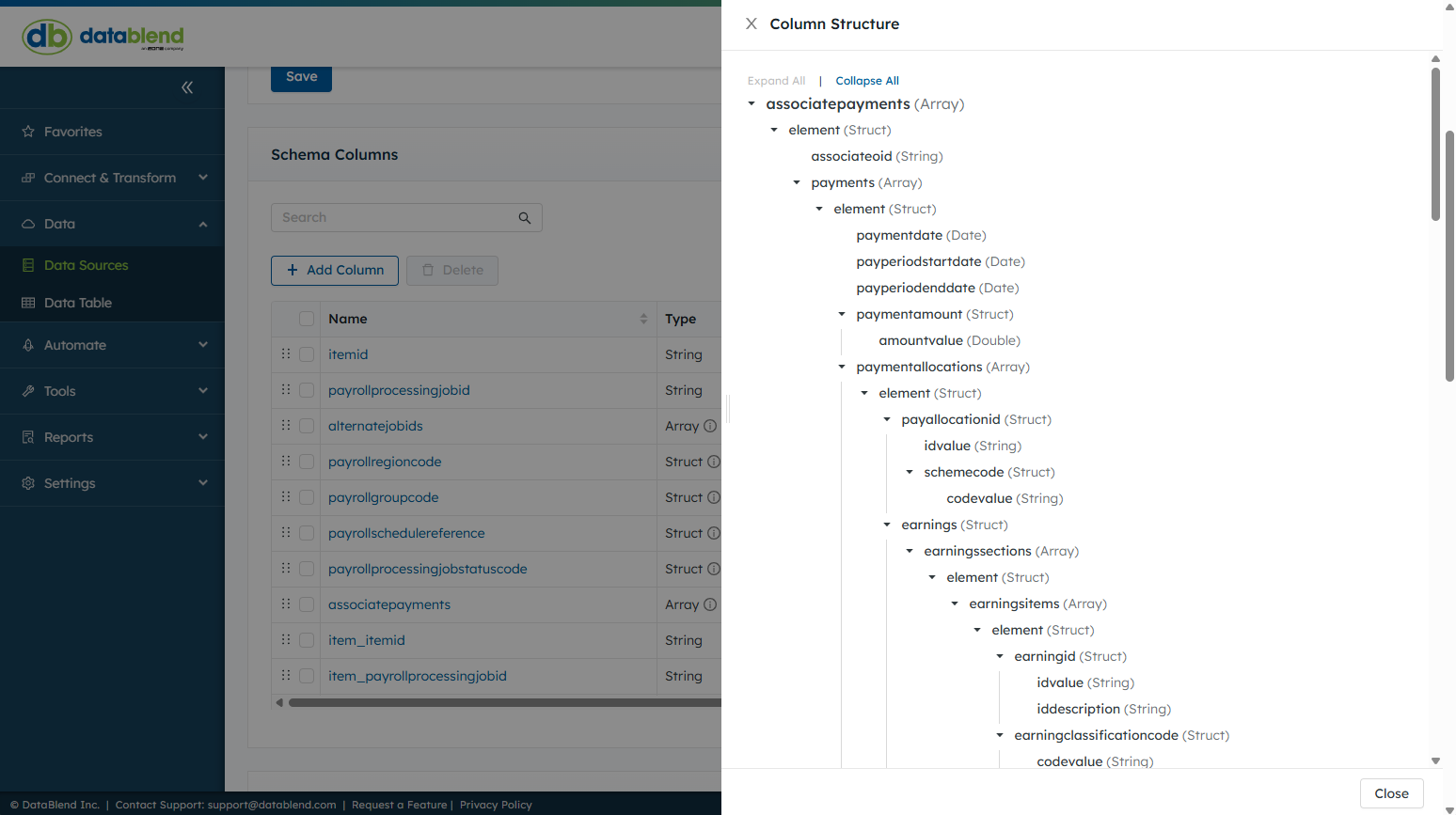This screenshot has height=815, width=1456.
Task: Collapse the sidebar with double-chevron icon
Action: coord(187,87)
